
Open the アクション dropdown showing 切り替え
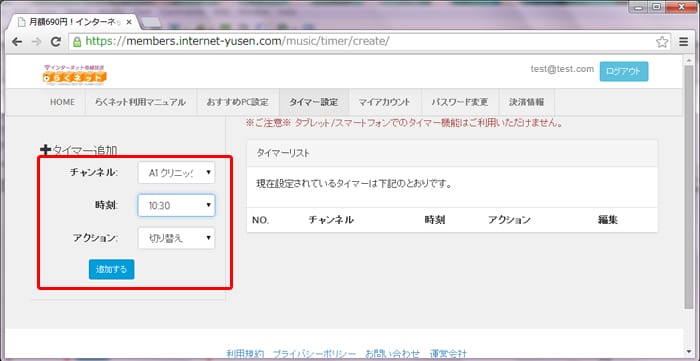[x=176, y=238]
